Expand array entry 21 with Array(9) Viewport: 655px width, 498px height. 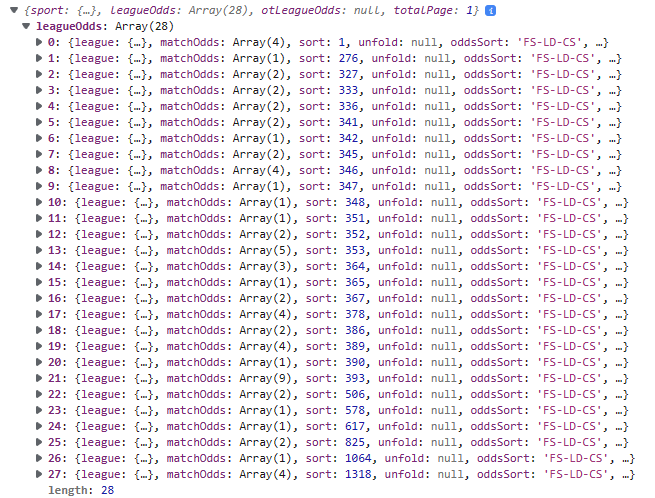tap(39, 378)
